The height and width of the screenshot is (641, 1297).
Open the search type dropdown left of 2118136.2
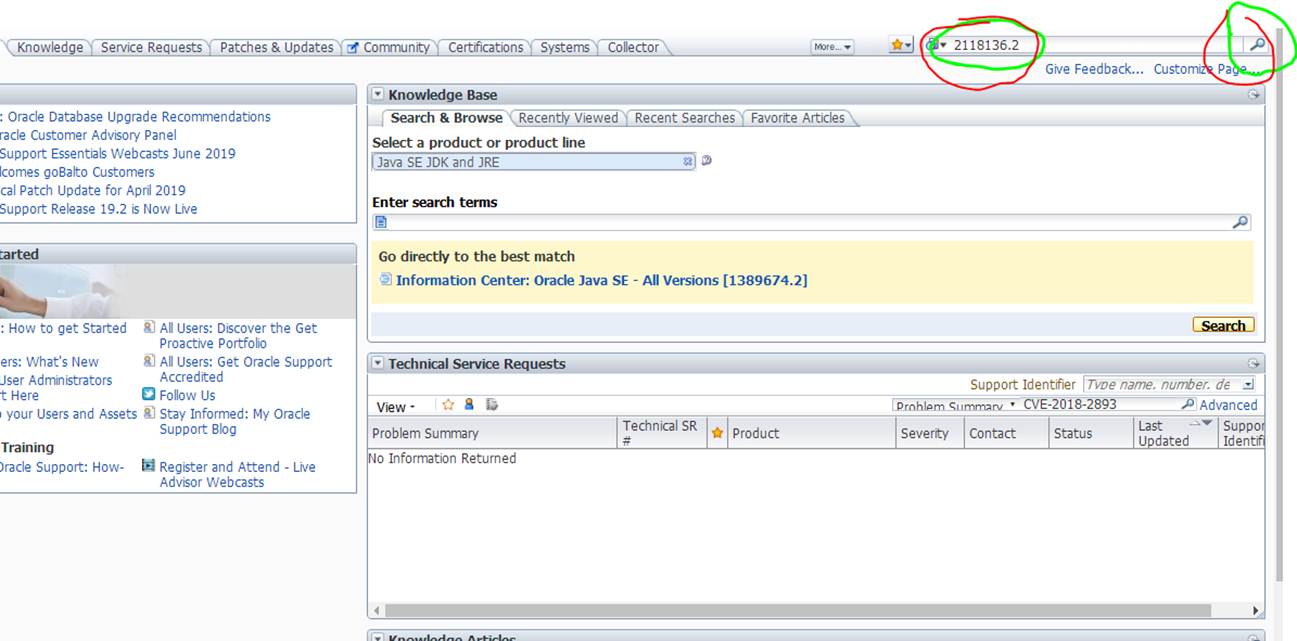pyautogui.click(x=936, y=45)
